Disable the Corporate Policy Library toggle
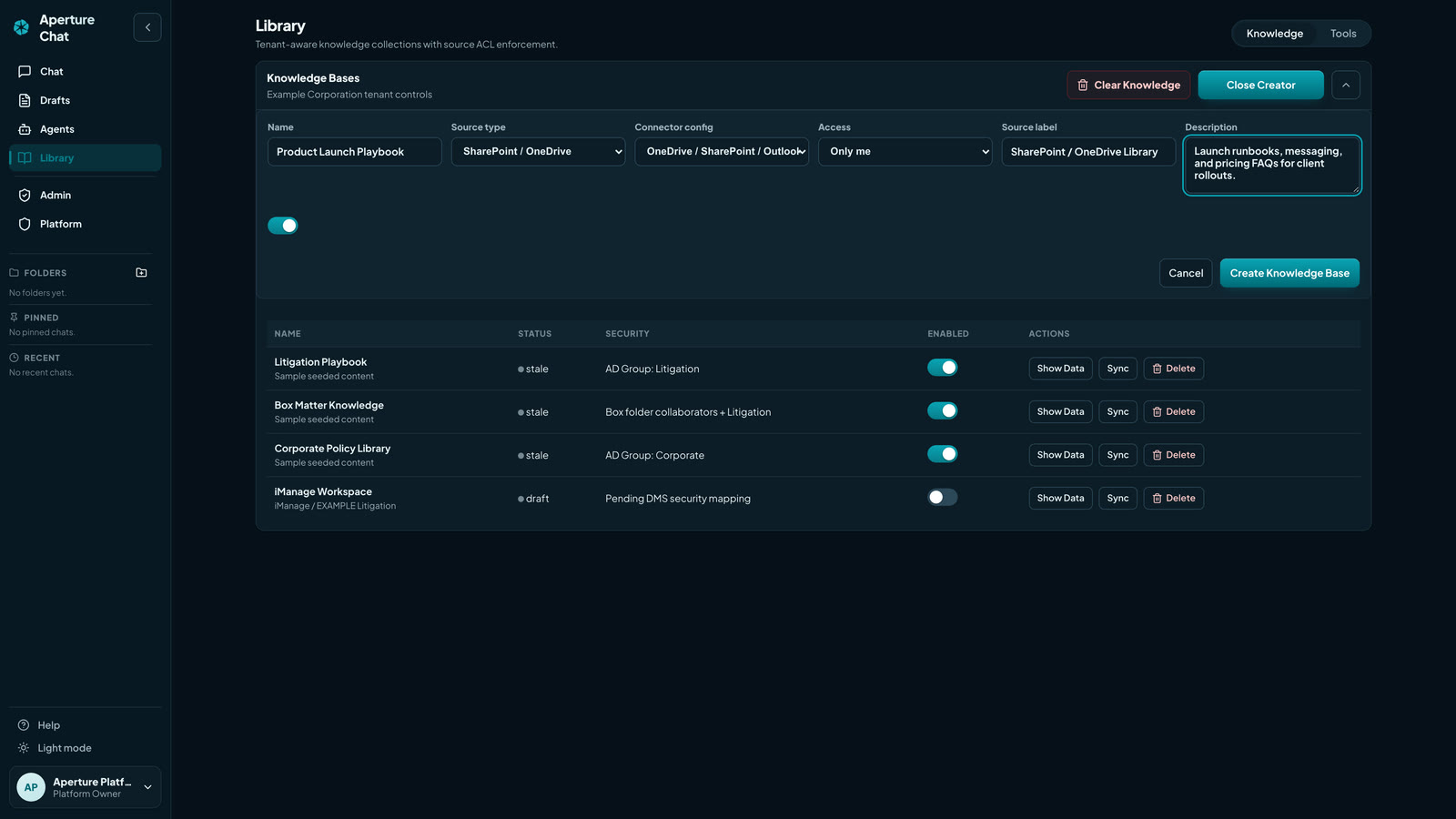The width and height of the screenshot is (1456, 819). (943, 454)
